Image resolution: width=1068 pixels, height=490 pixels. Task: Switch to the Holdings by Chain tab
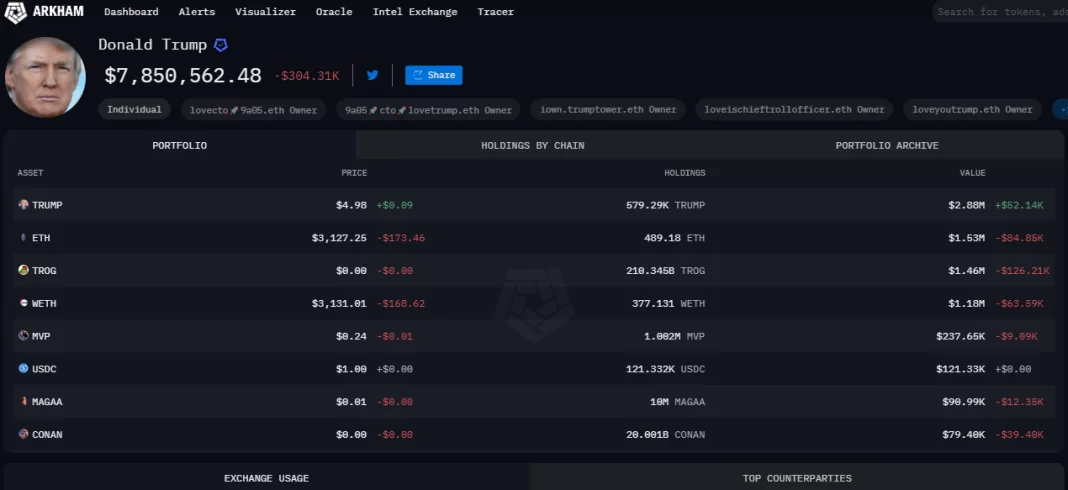pos(532,146)
